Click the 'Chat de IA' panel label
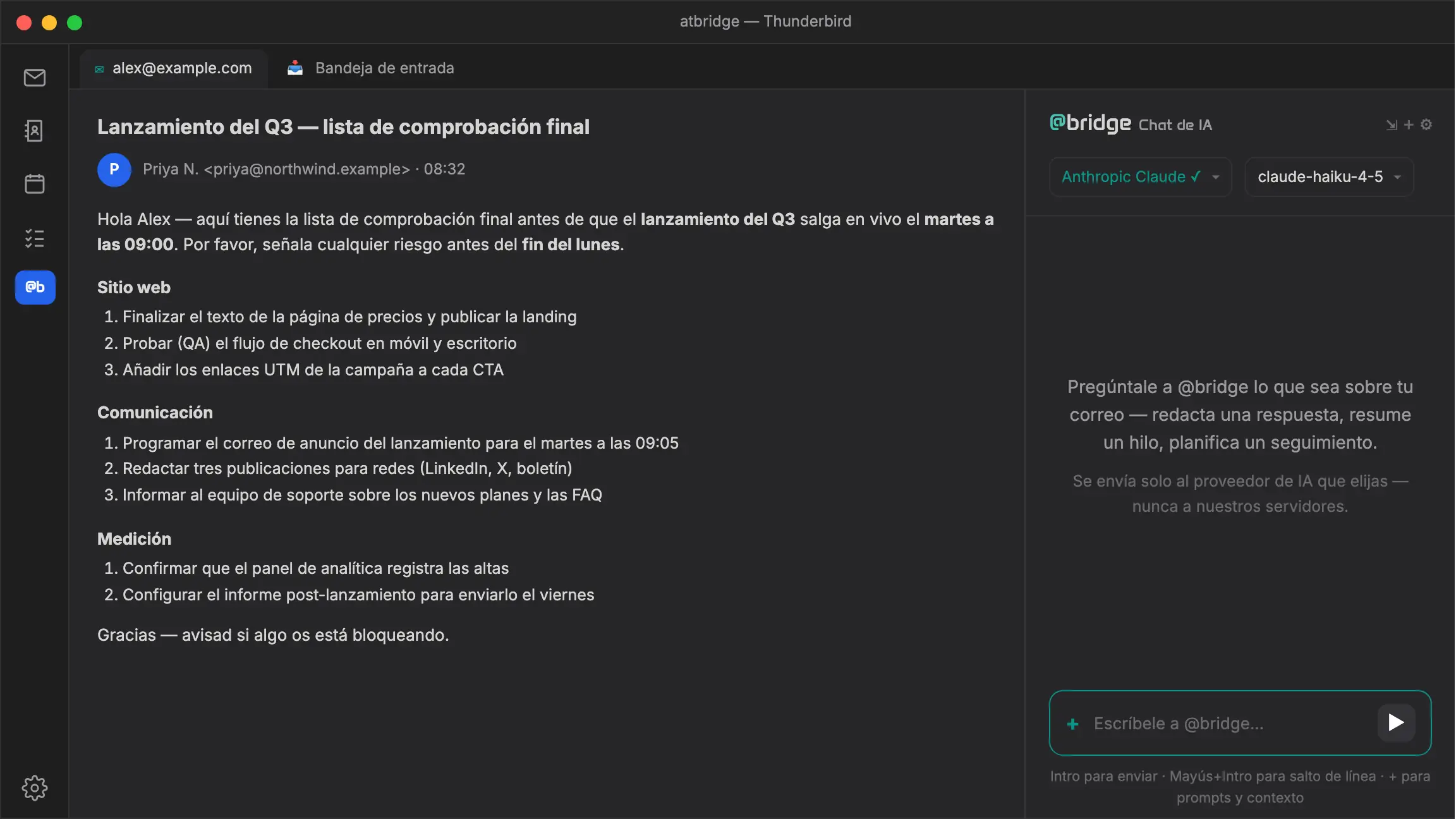 (x=1175, y=125)
